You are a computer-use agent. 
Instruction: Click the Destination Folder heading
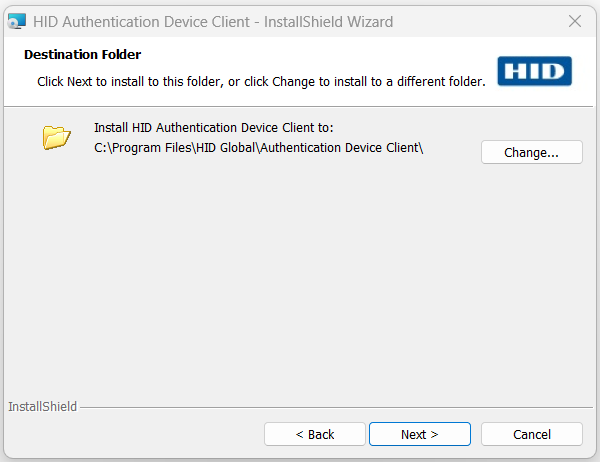pyautogui.click(x=83, y=55)
